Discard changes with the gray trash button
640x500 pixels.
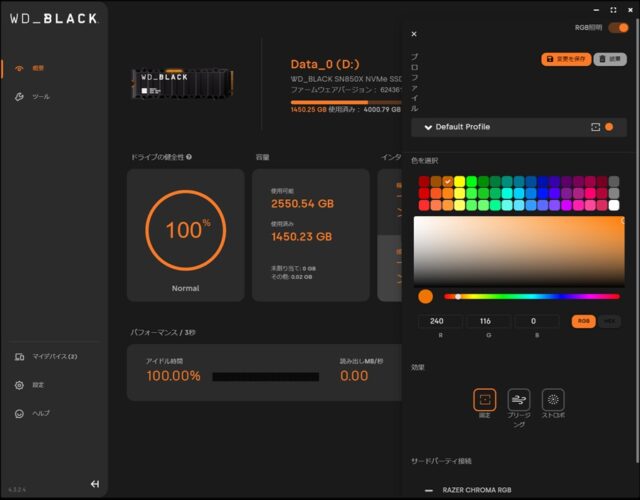click(x=610, y=59)
